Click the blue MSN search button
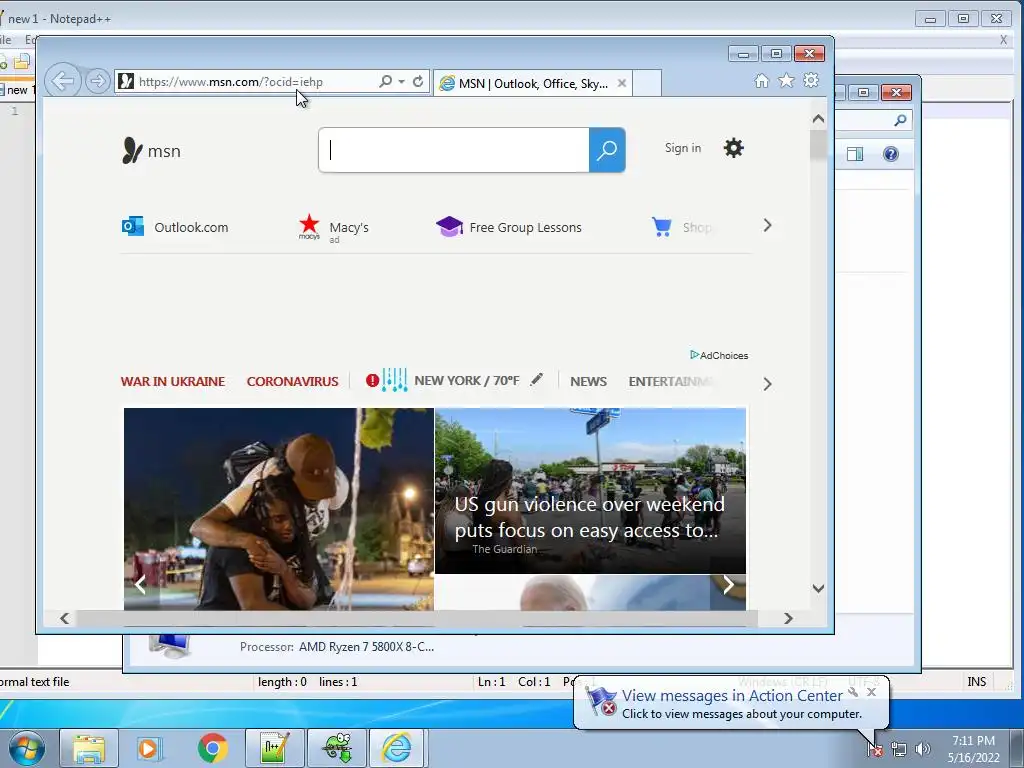This screenshot has height=768, width=1024. pyautogui.click(x=607, y=150)
